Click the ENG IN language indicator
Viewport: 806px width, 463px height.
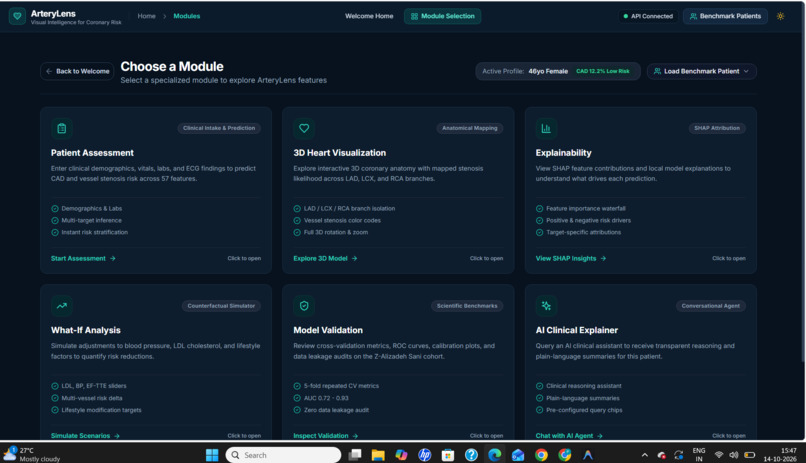(699, 454)
